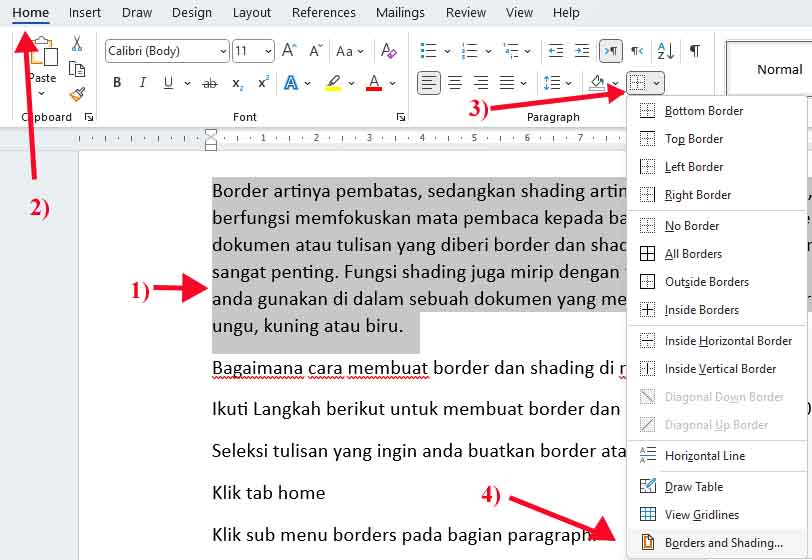Toggle left-to-right text direction button
Viewport: 812px width, 560px height.
coord(611,51)
